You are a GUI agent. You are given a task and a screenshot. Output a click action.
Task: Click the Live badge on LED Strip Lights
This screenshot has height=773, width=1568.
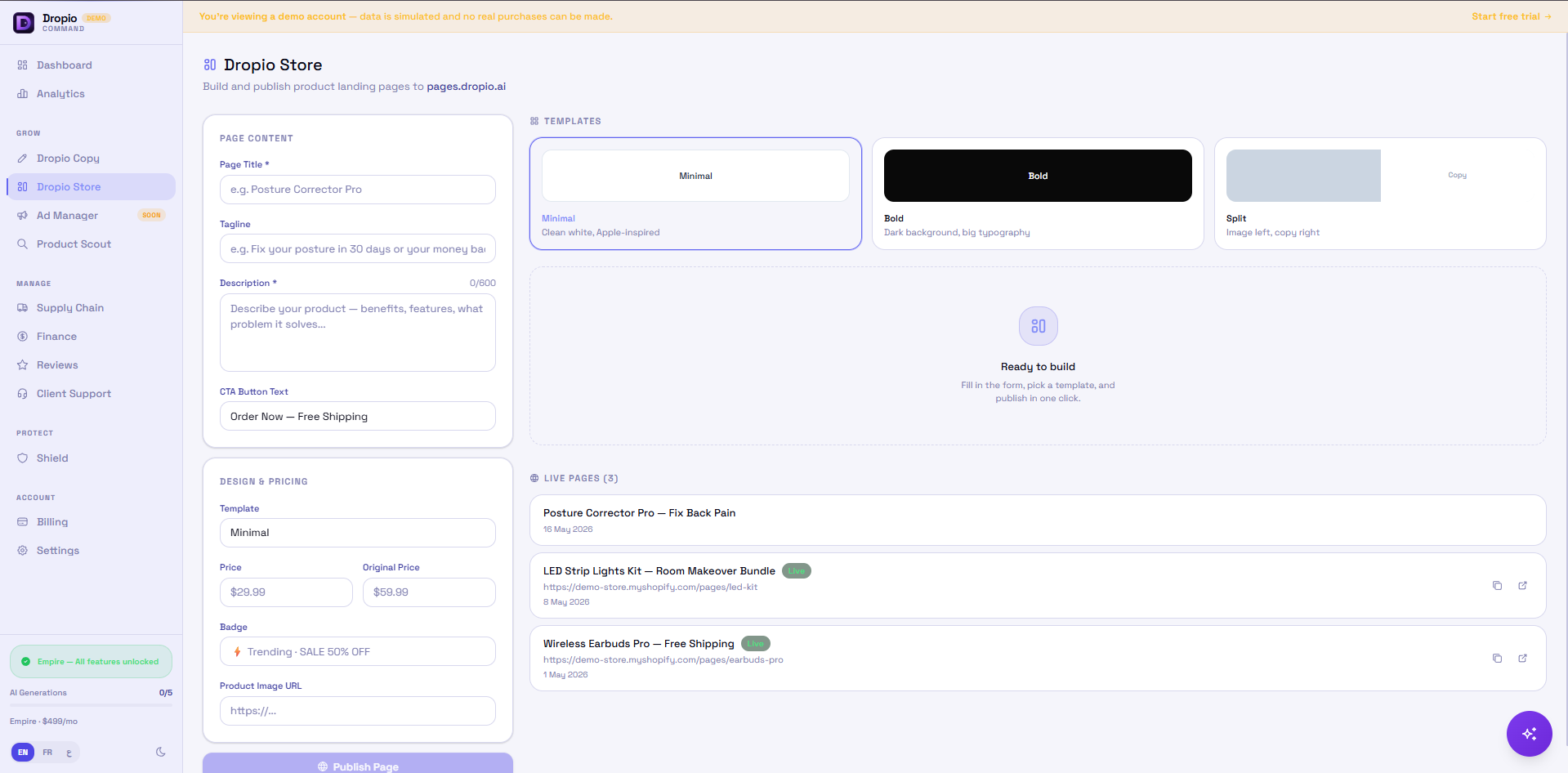point(797,571)
